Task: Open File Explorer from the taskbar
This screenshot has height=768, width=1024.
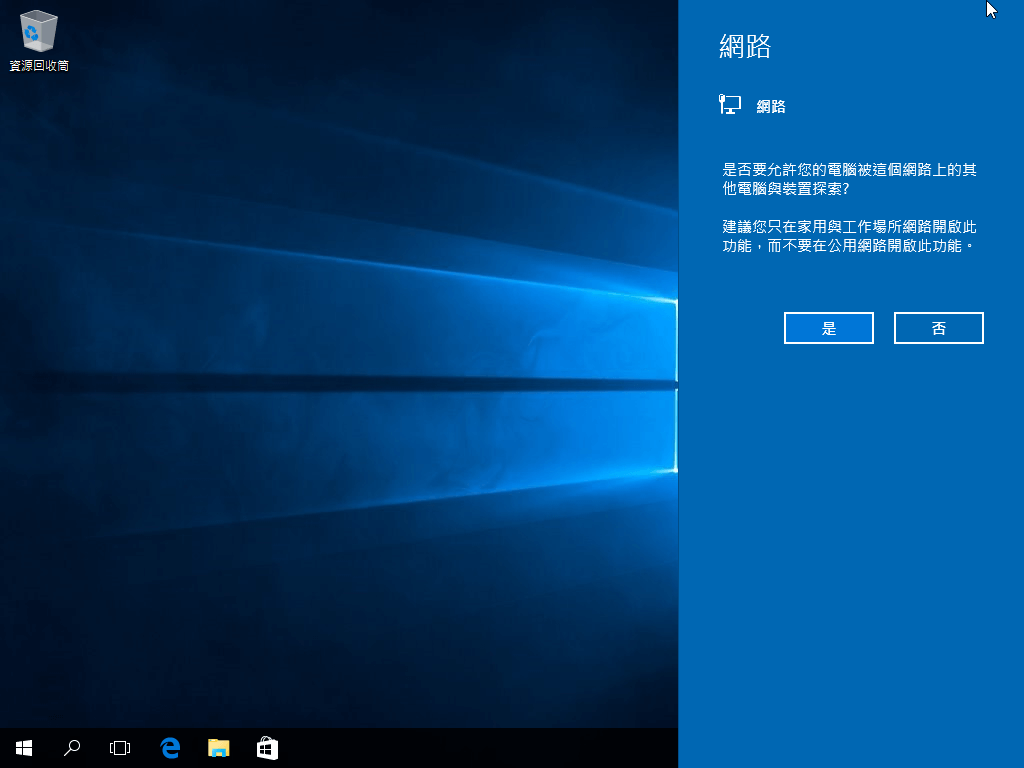Action: pyautogui.click(x=218, y=747)
